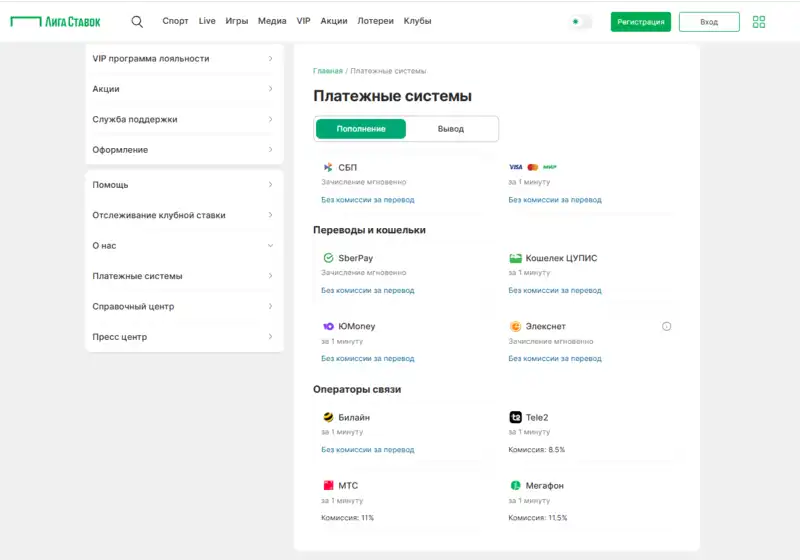Click СБП Без комиссии за перевод link
Image resolution: width=800 pixels, height=560 pixels.
[367, 200]
